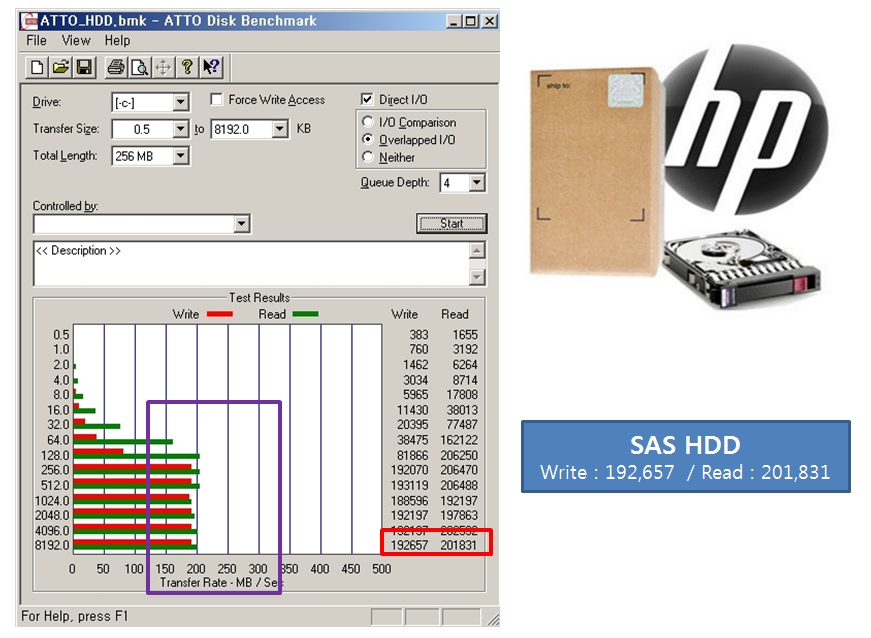This screenshot has height=638, width=871.
Task: Open a benchmark file via toolbar icon
Action: (61, 68)
